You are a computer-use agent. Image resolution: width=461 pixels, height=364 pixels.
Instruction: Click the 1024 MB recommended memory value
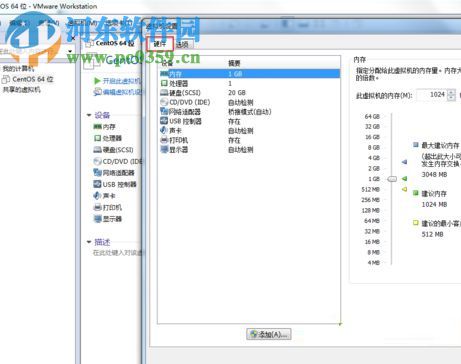tap(434, 204)
